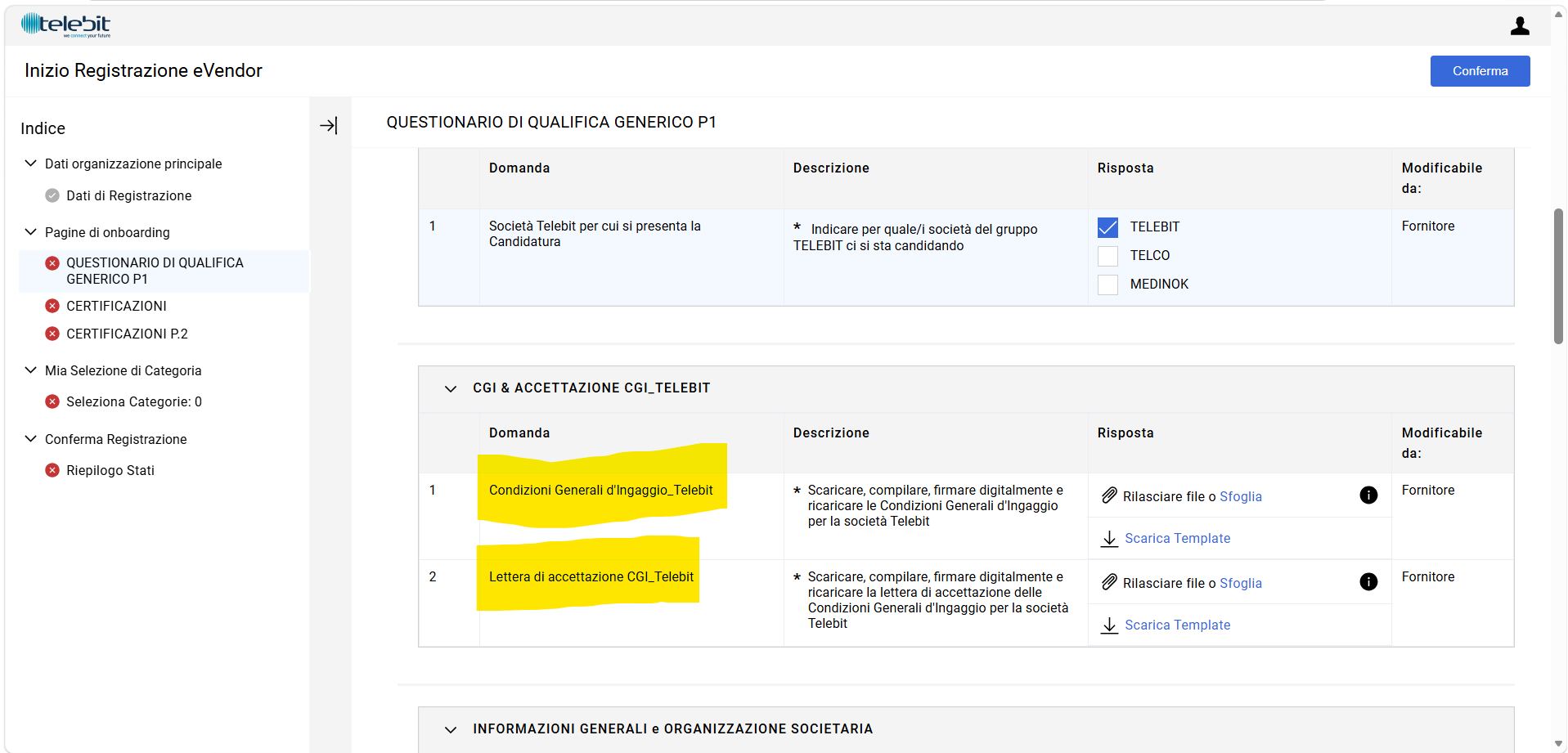
Task: Click the scrollbar down arrow
Action: pyautogui.click(x=1558, y=744)
